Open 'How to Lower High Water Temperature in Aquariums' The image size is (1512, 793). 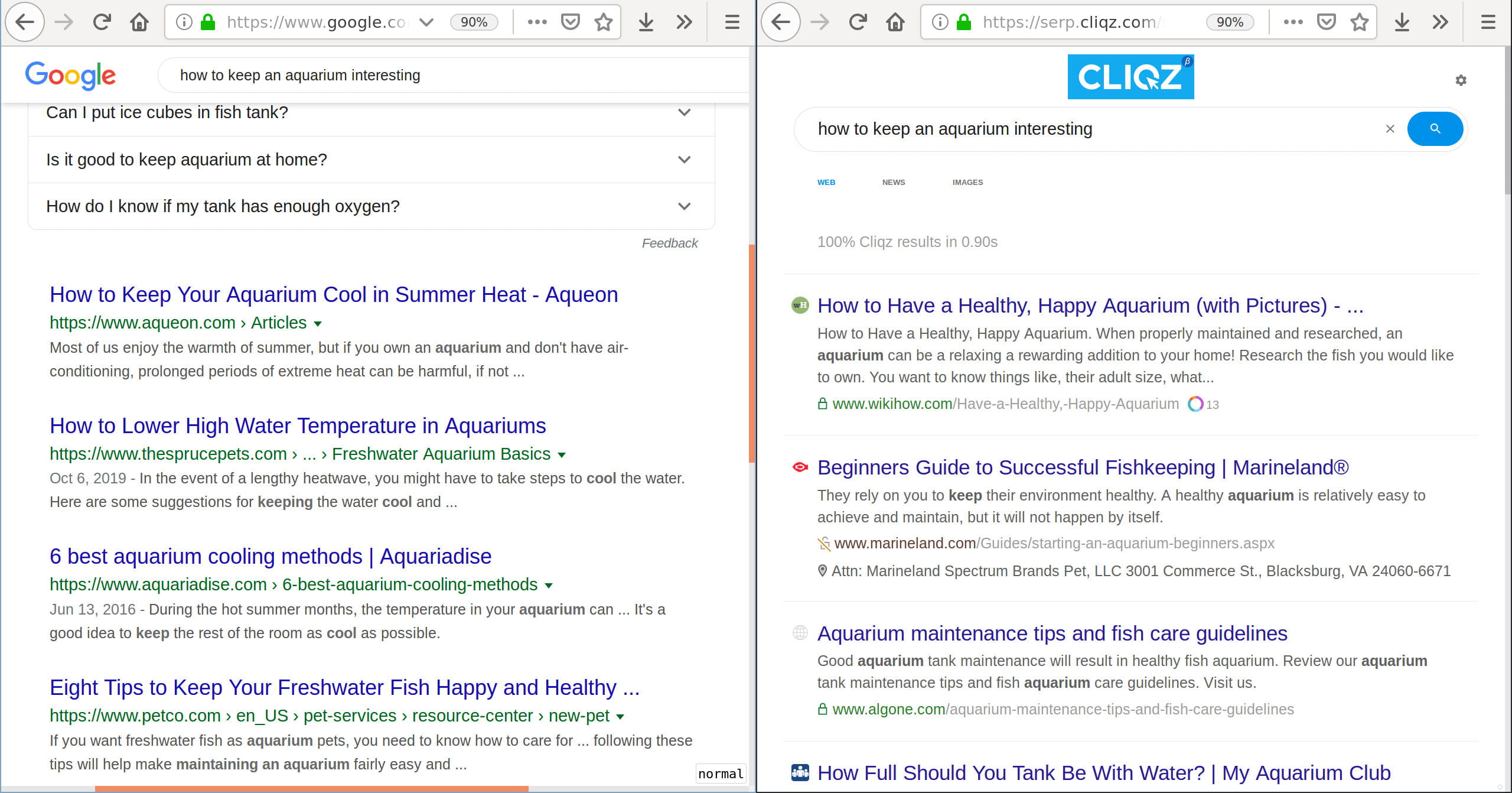pyautogui.click(x=298, y=425)
